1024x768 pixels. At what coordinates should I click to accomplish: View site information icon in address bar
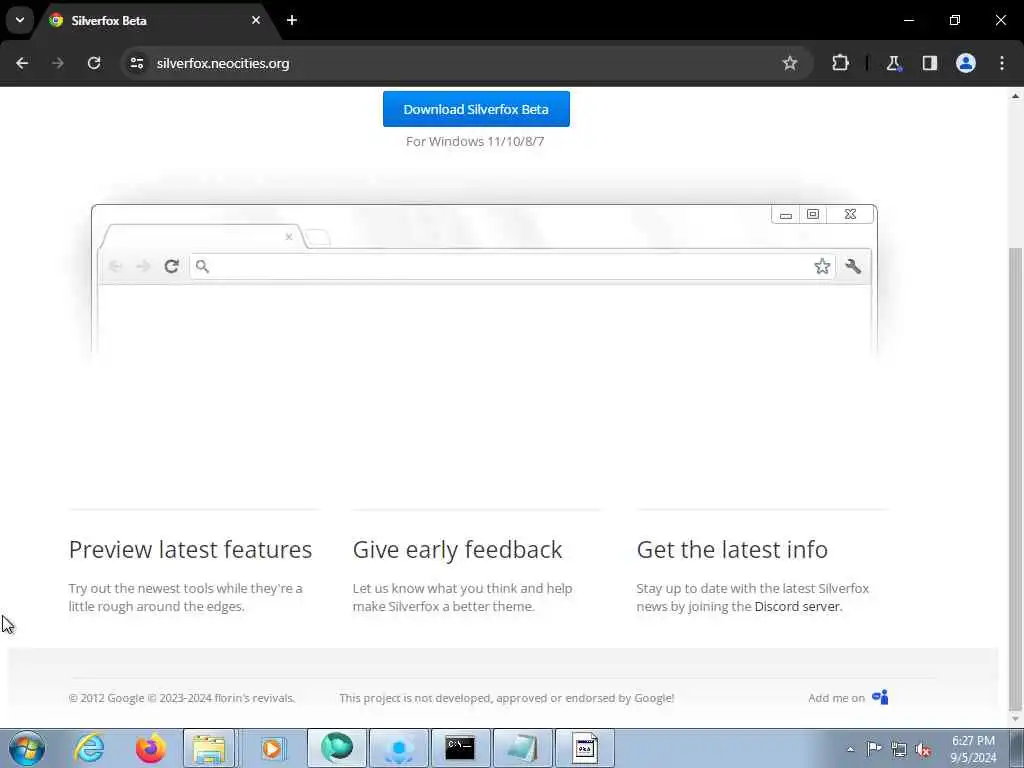point(136,63)
